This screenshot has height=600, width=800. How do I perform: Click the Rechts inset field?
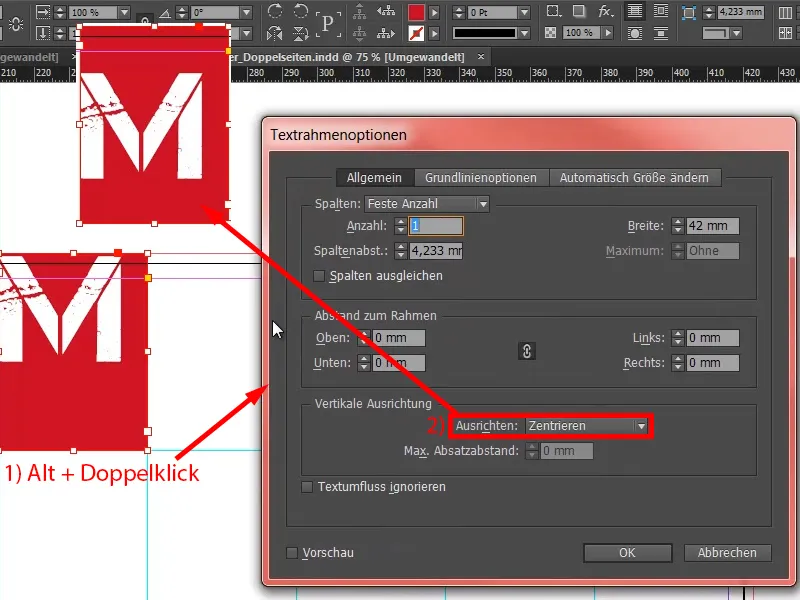click(x=712, y=363)
